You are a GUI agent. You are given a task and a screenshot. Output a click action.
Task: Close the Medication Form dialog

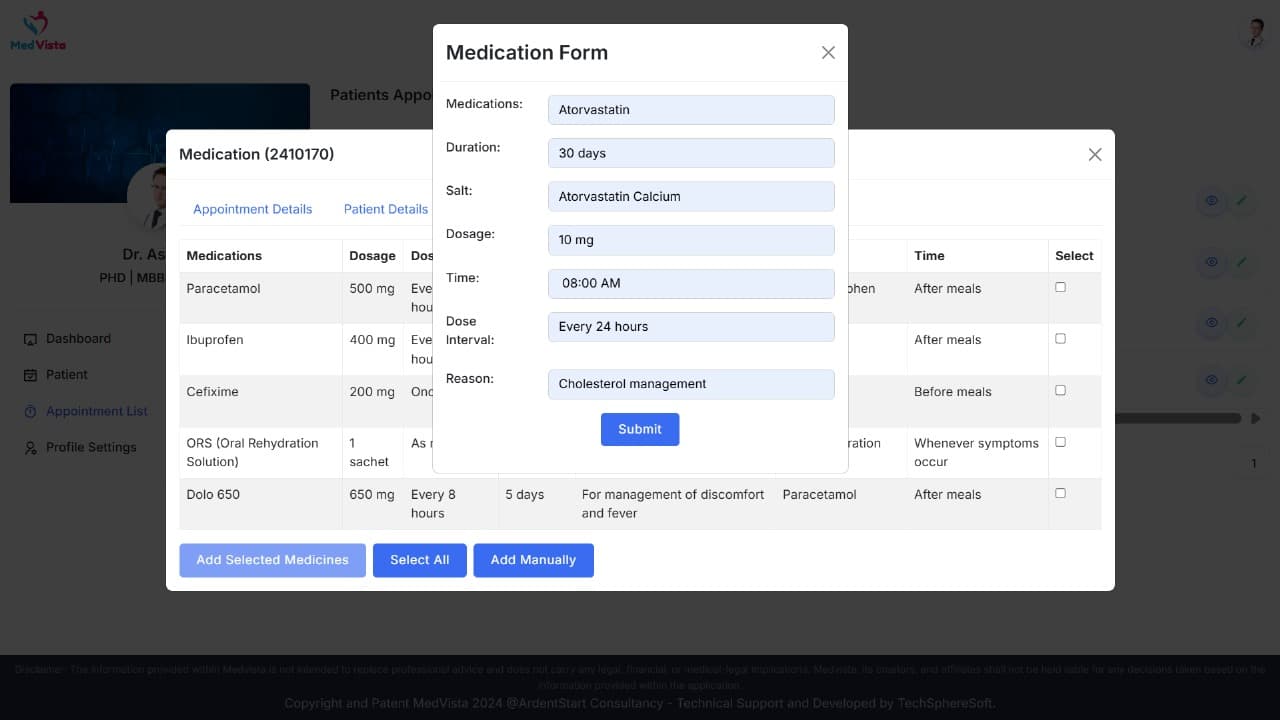click(828, 53)
